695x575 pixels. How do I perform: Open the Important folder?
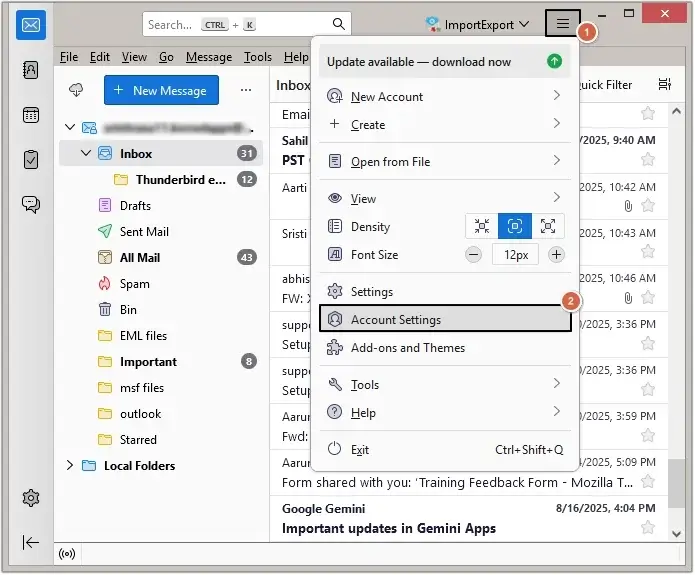pos(161,362)
